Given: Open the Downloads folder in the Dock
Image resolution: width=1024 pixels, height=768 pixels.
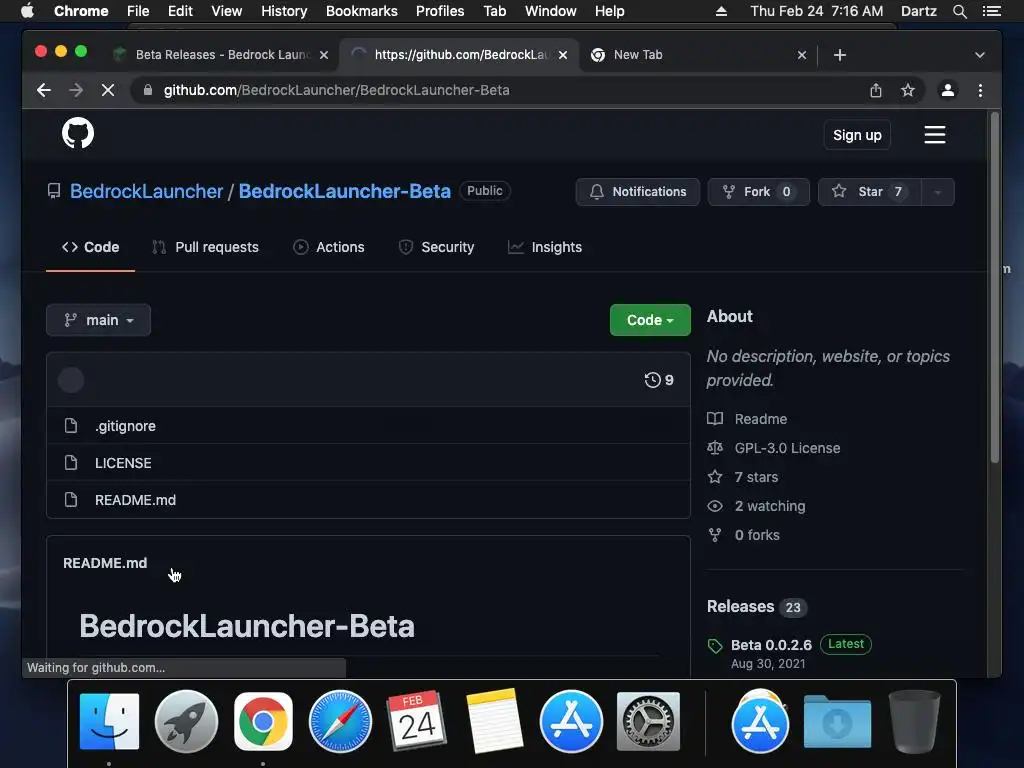Looking at the screenshot, I should click(837, 721).
